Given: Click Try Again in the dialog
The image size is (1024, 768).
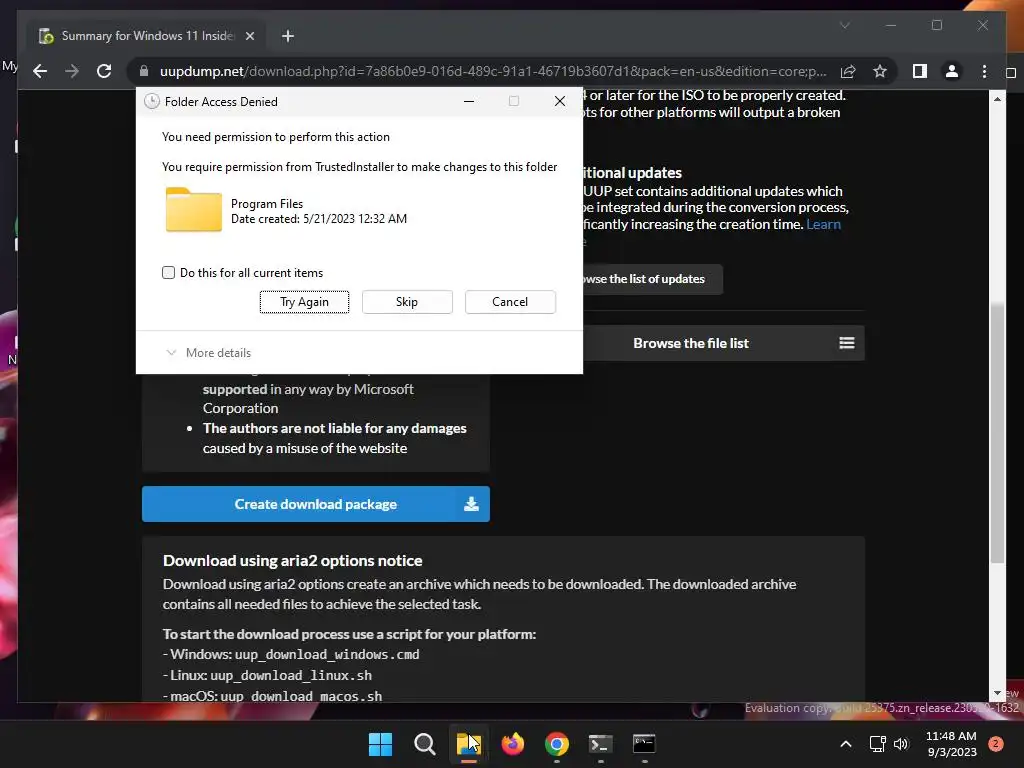Looking at the screenshot, I should click(x=304, y=302).
